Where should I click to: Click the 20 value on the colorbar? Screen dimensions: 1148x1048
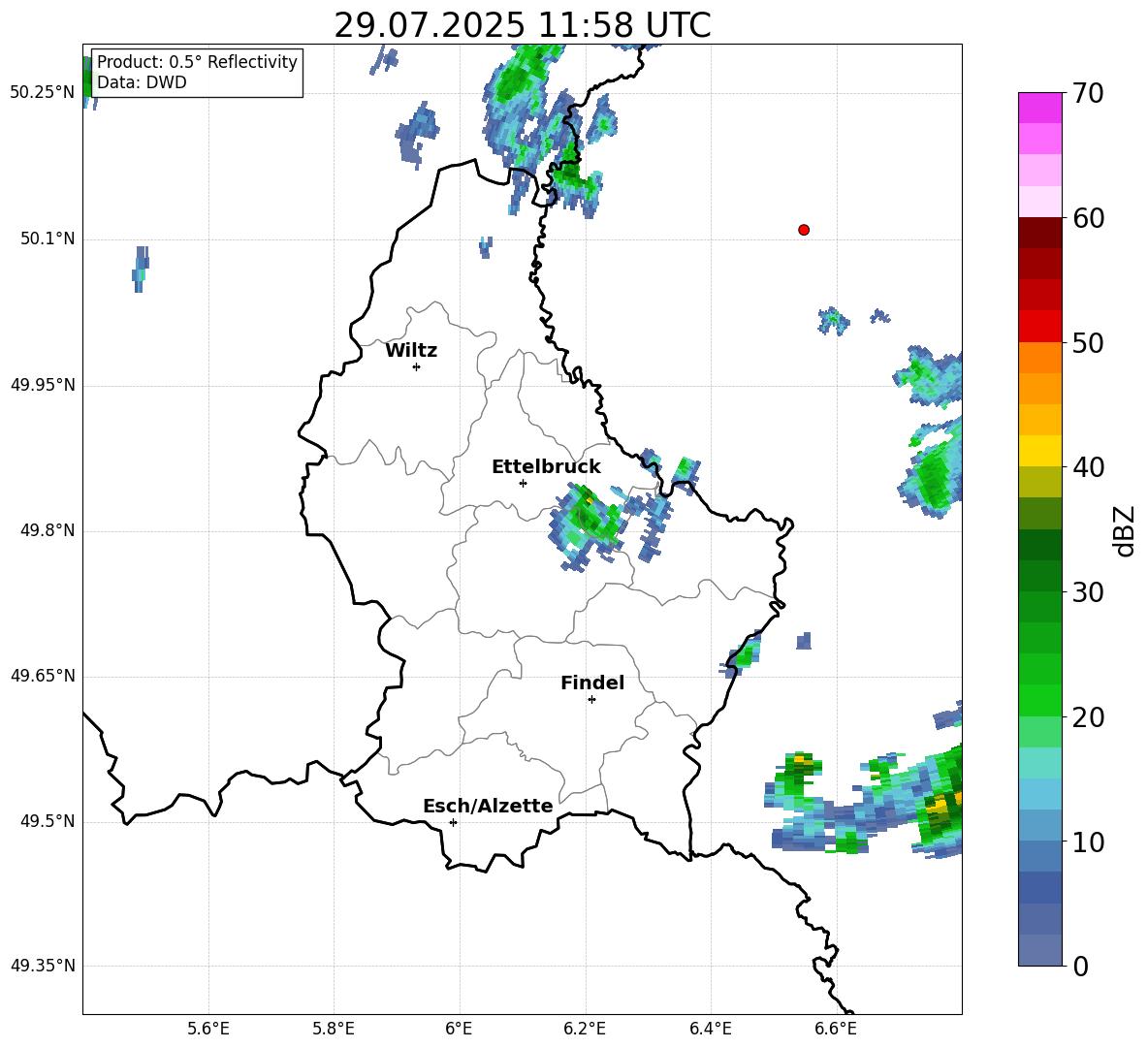(x=1088, y=717)
